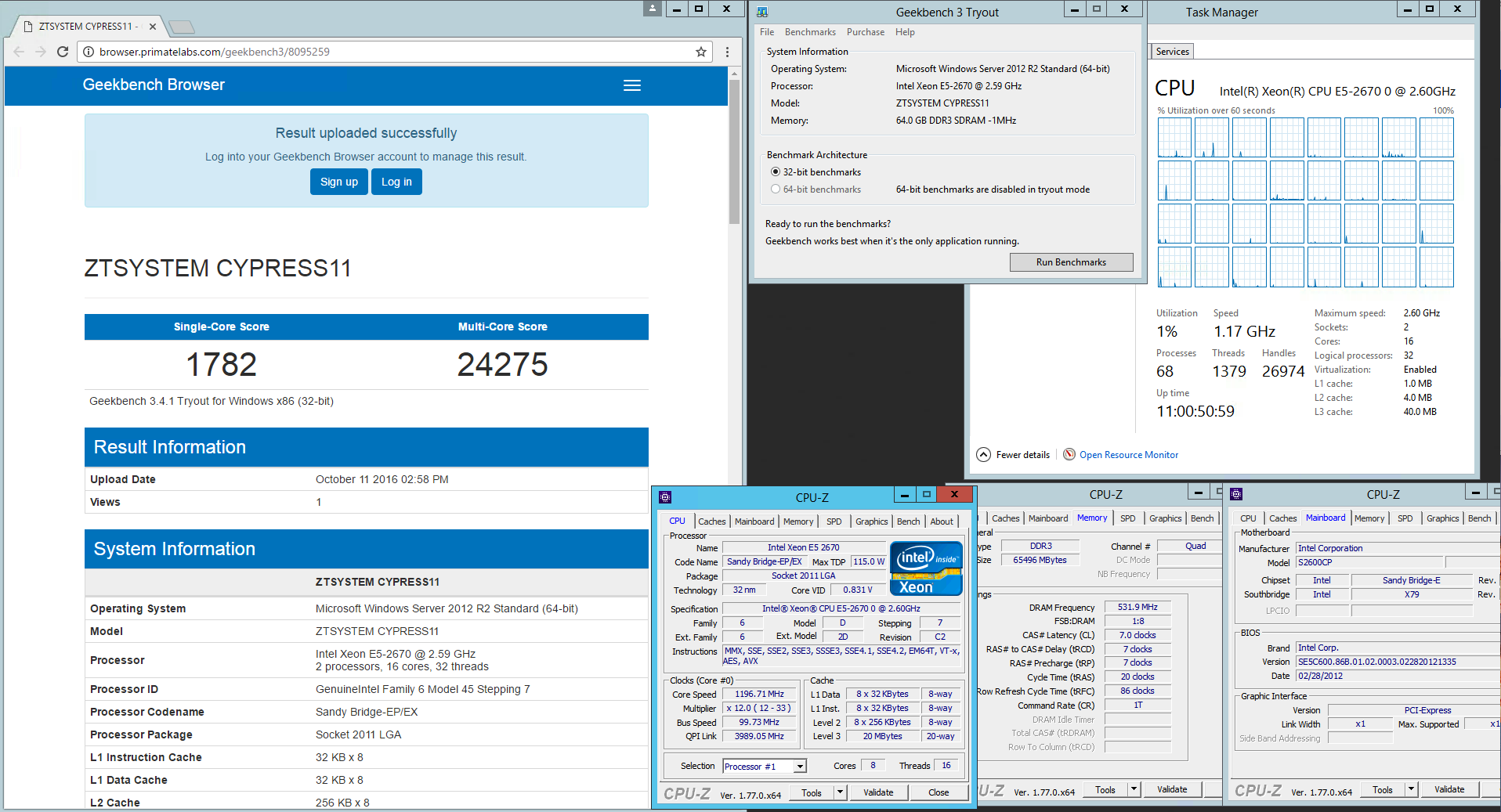Click the browser forward arrow
This screenshot has width=1501, height=812.
tap(41, 52)
